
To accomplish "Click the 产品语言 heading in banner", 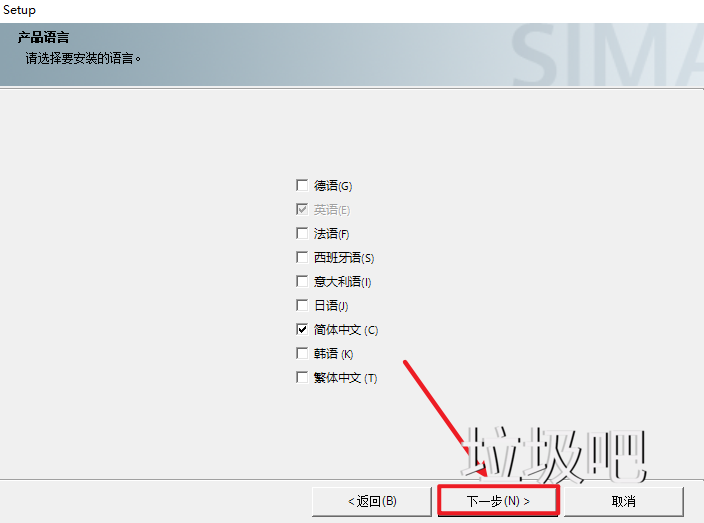I will click(x=43, y=38).
